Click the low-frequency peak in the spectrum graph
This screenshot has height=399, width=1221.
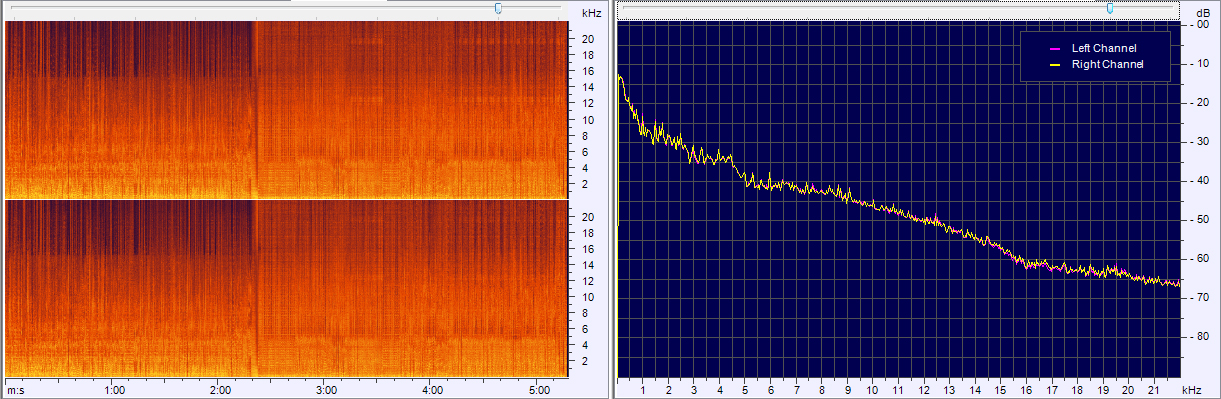point(620,76)
